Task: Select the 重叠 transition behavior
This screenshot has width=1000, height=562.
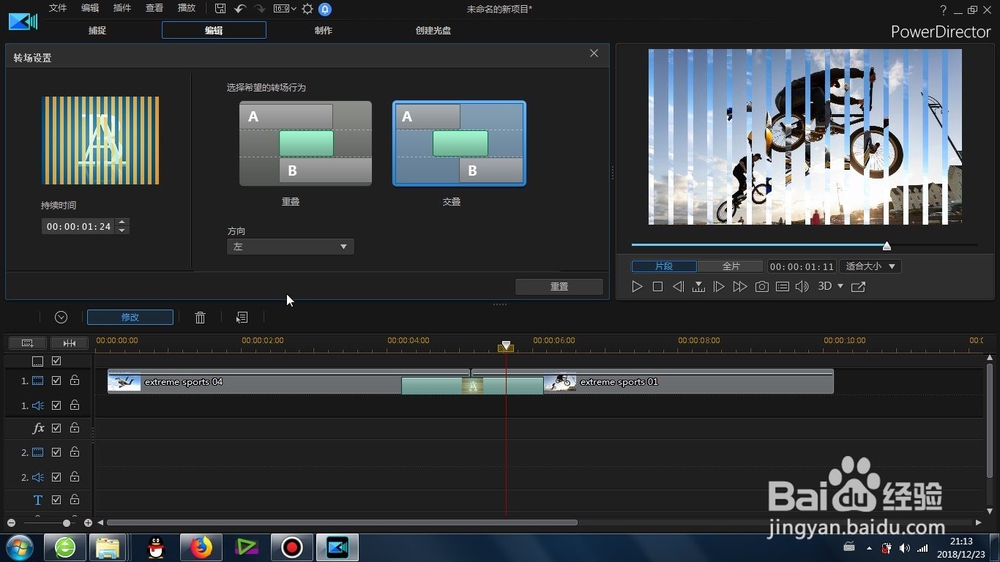Action: point(305,144)
